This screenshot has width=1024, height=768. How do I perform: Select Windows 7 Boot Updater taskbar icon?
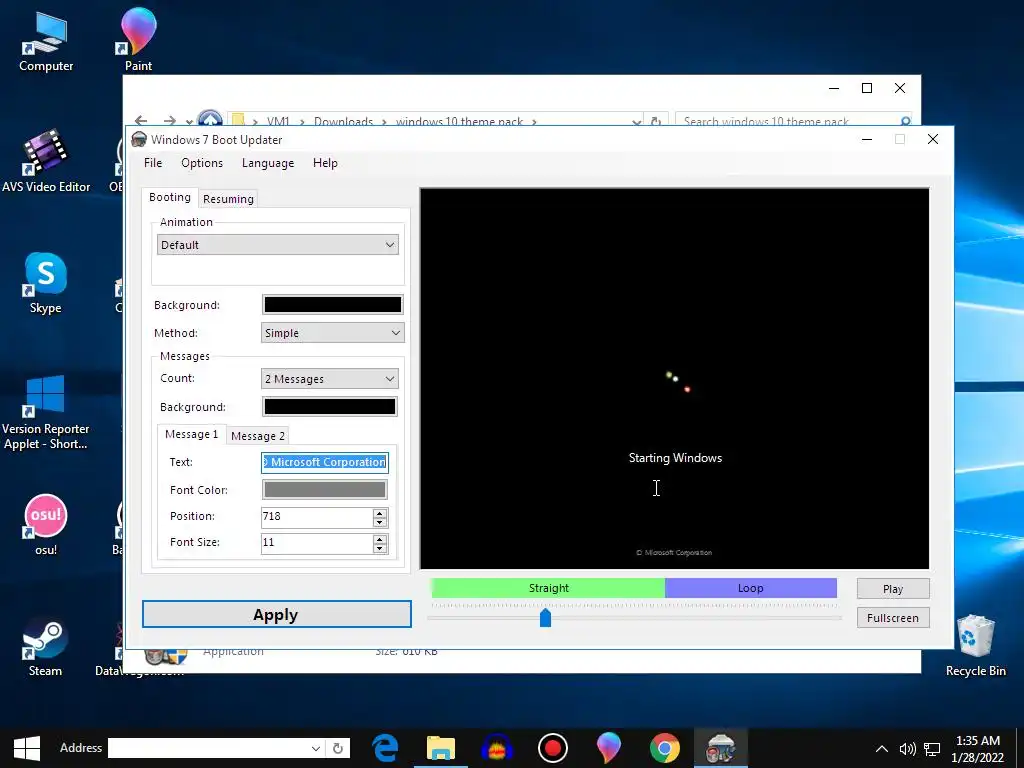pos(720,748)
